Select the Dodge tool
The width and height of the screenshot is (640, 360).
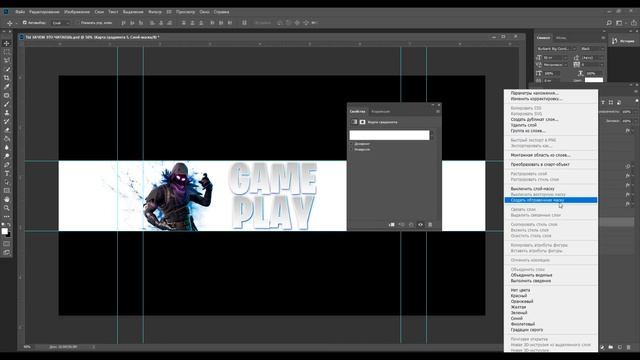click(7, 156)
